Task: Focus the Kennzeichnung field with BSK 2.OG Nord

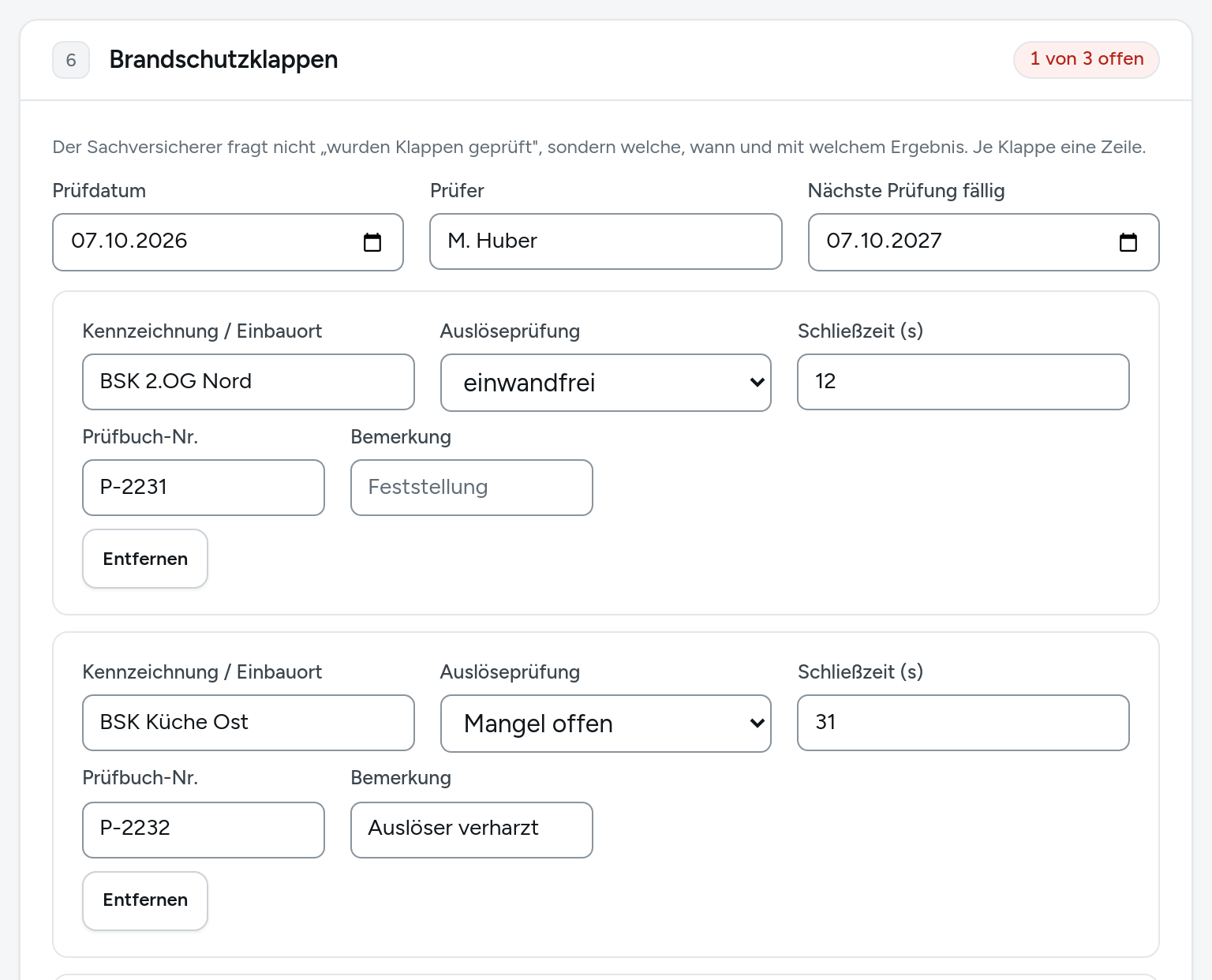Action: click(249, 382)
